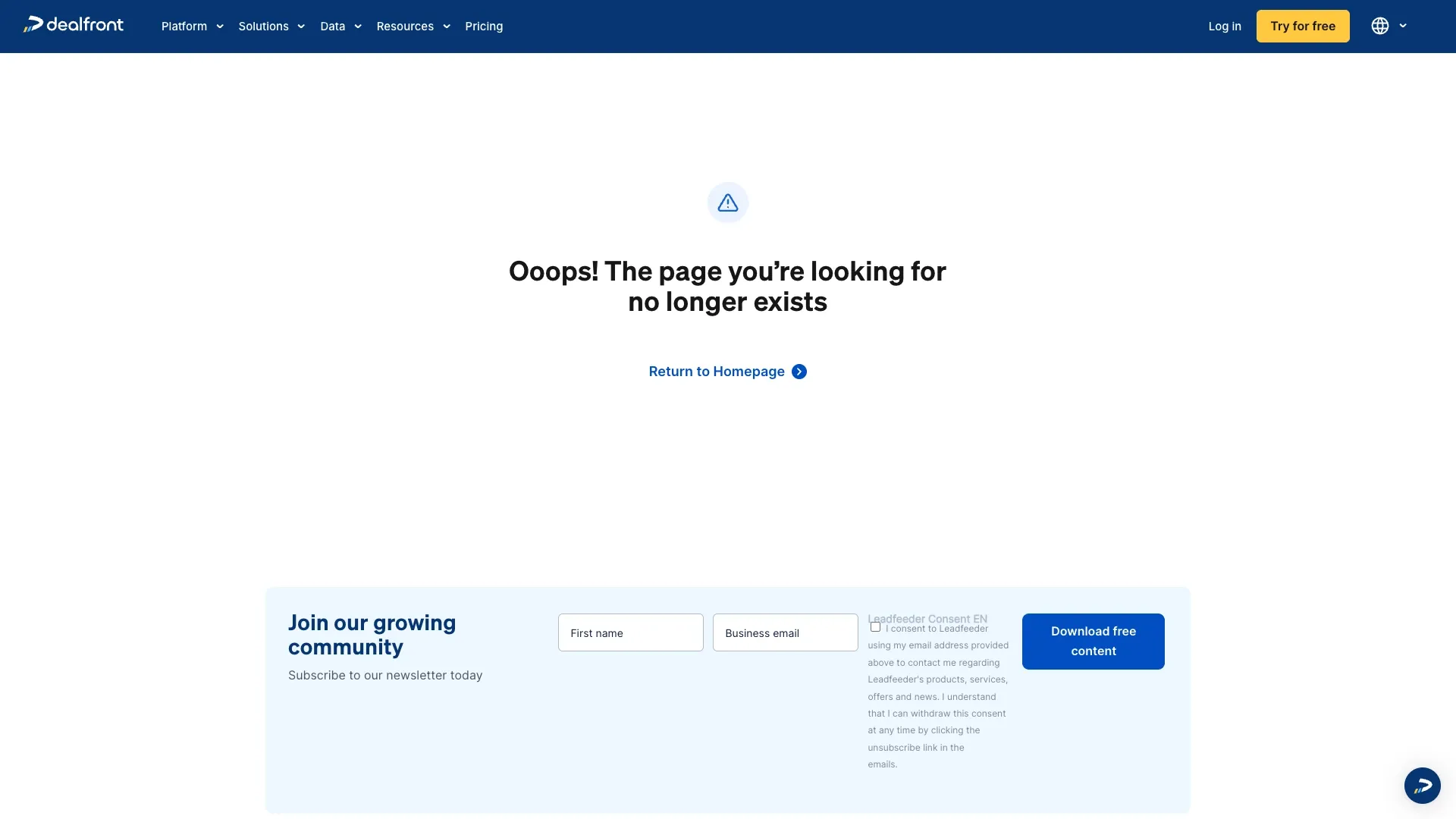Click the 'Leadfeeder Consent EN' label

pos(927,619)
